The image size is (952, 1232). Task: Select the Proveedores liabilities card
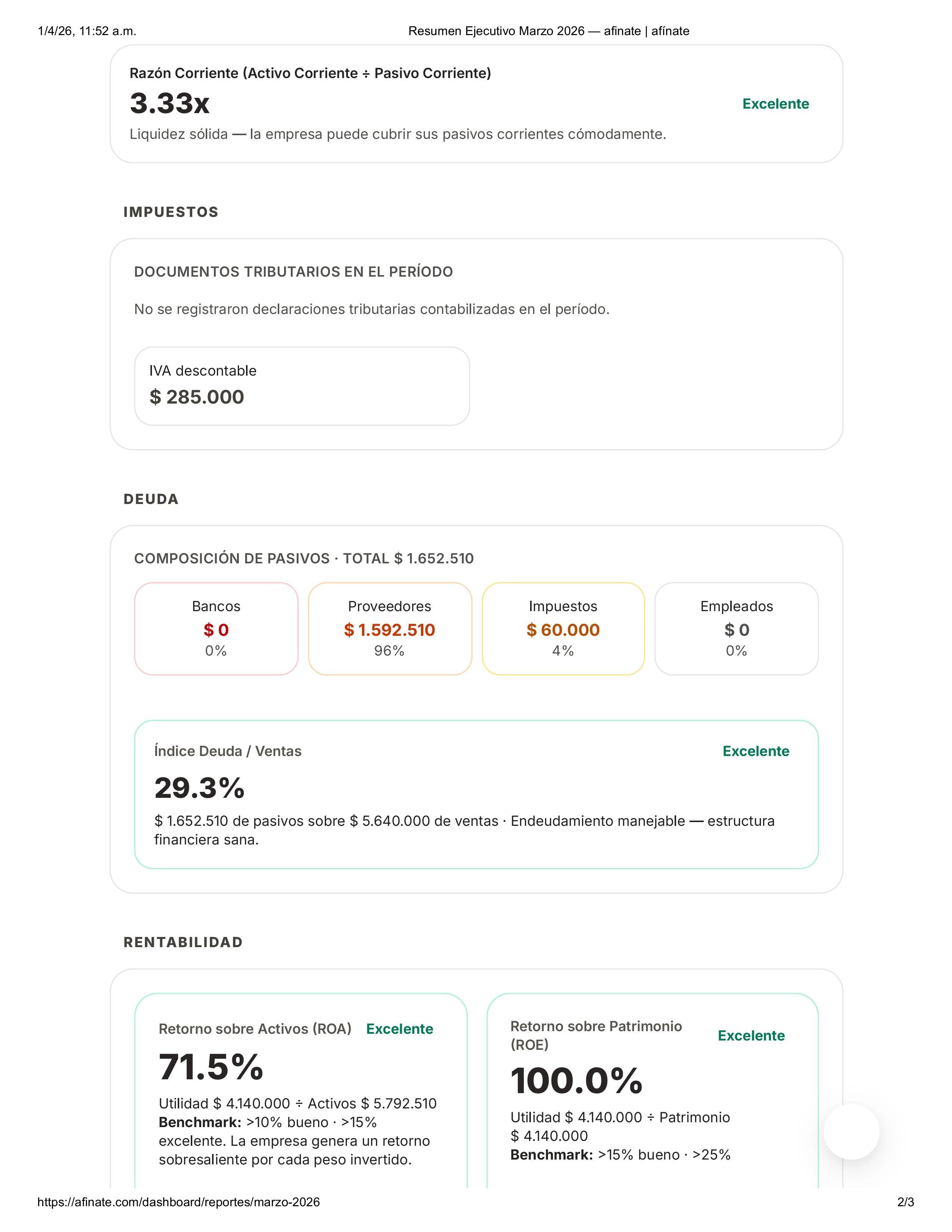pyautogui.click(x=390, y=628)
